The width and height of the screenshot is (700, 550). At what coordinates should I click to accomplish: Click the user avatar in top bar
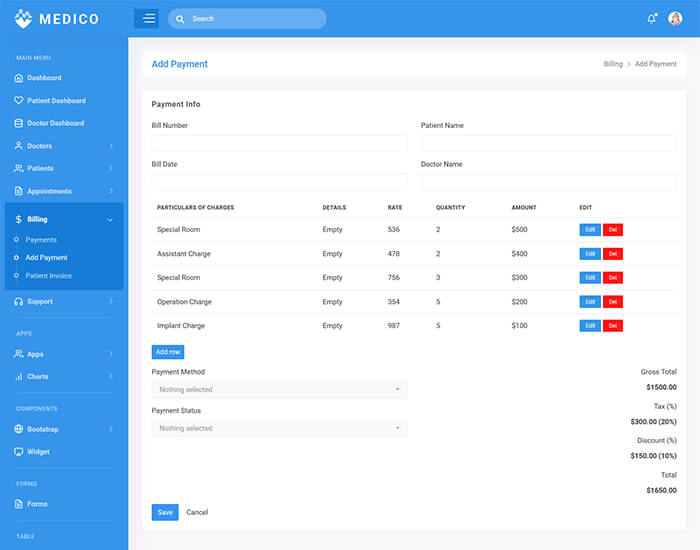[675, 18]
